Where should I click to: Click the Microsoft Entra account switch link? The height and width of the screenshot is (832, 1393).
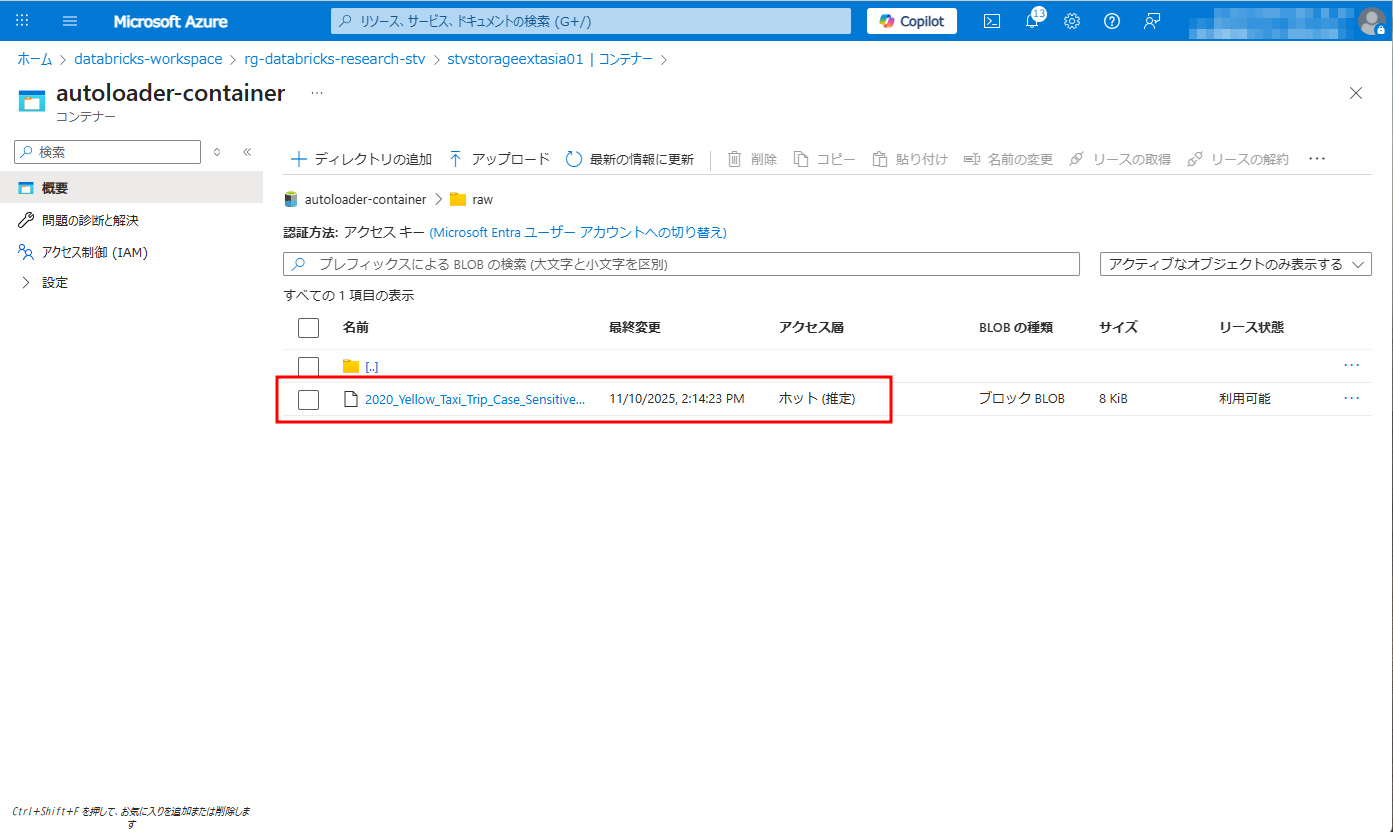577,232
